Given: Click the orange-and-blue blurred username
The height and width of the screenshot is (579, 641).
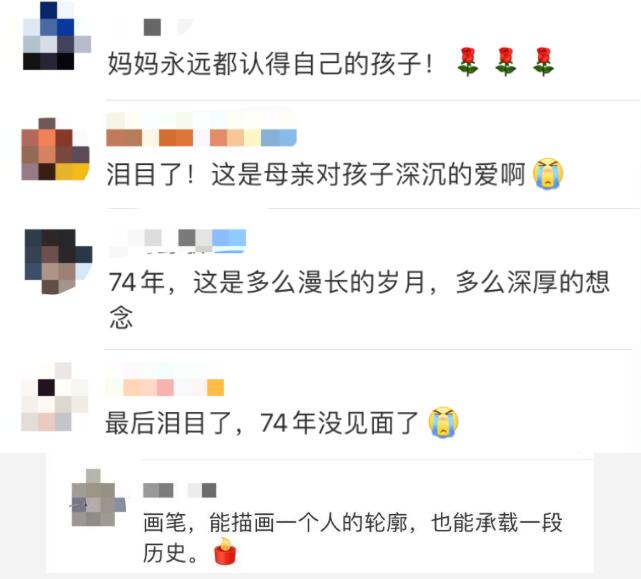Looking at the screenshot, I should [x=201, y=130].
